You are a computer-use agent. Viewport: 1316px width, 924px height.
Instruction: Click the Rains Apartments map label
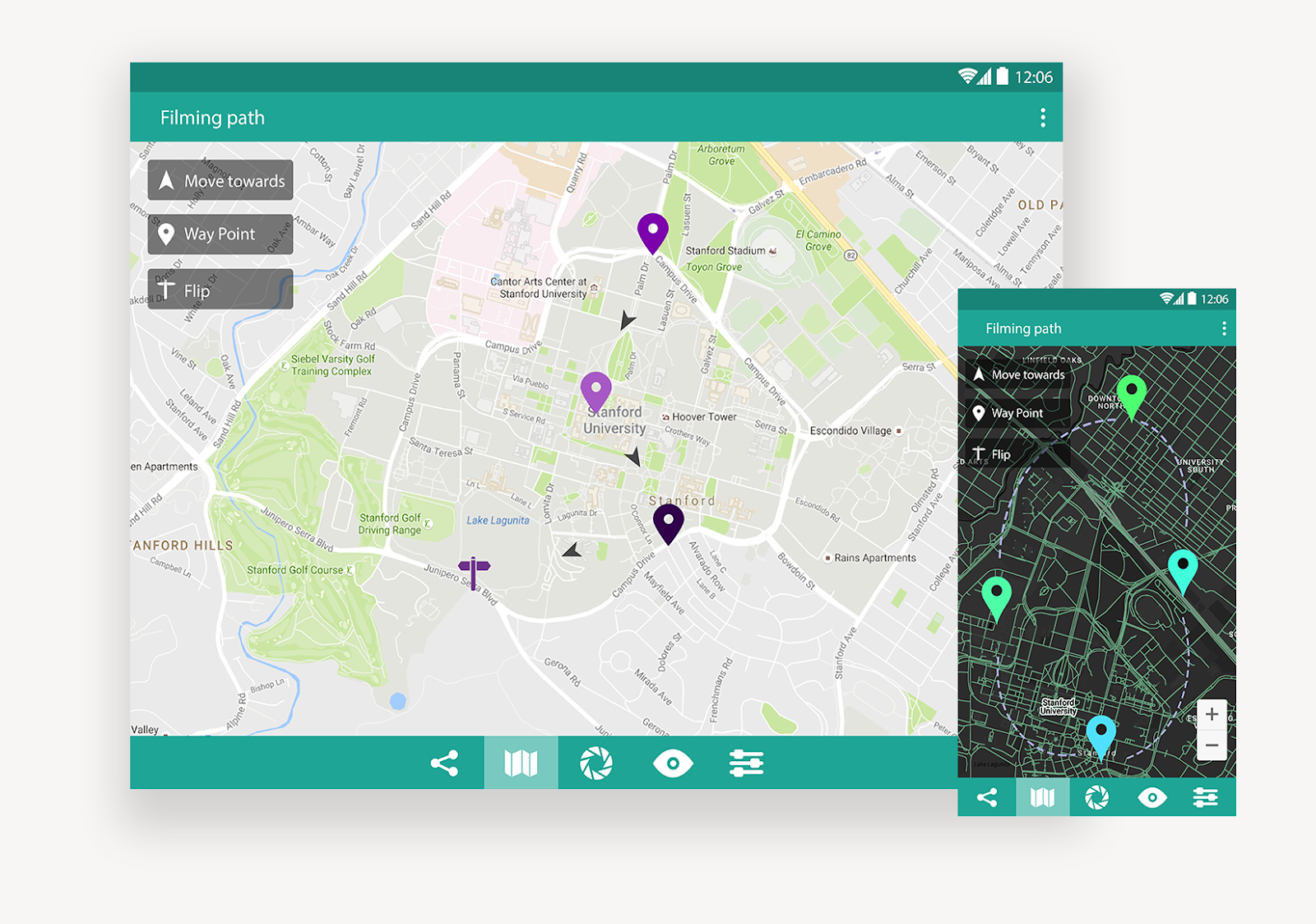(874, 558)
